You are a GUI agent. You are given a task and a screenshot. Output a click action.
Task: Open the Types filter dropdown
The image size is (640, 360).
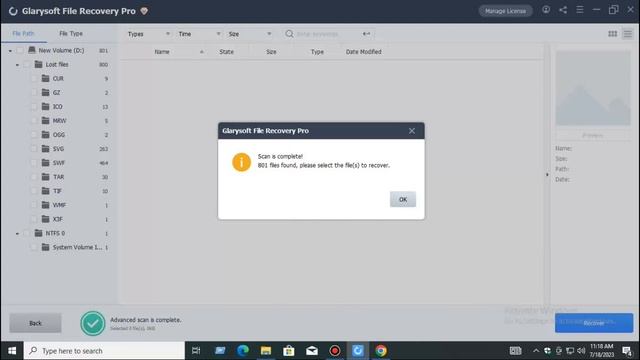[148, 34]
